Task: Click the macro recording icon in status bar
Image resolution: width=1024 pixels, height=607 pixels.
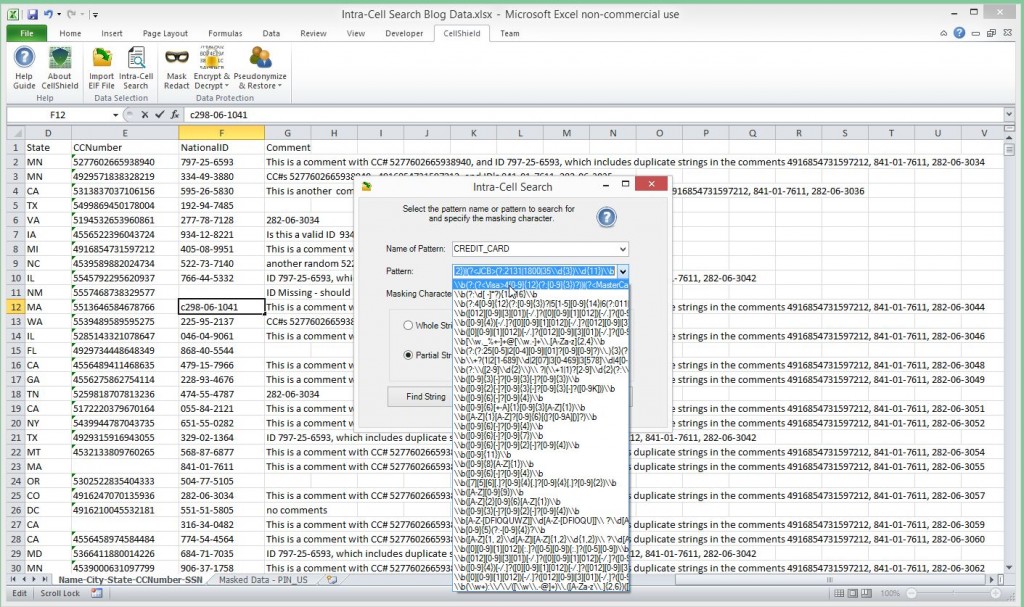Action: tap(97, 593)
